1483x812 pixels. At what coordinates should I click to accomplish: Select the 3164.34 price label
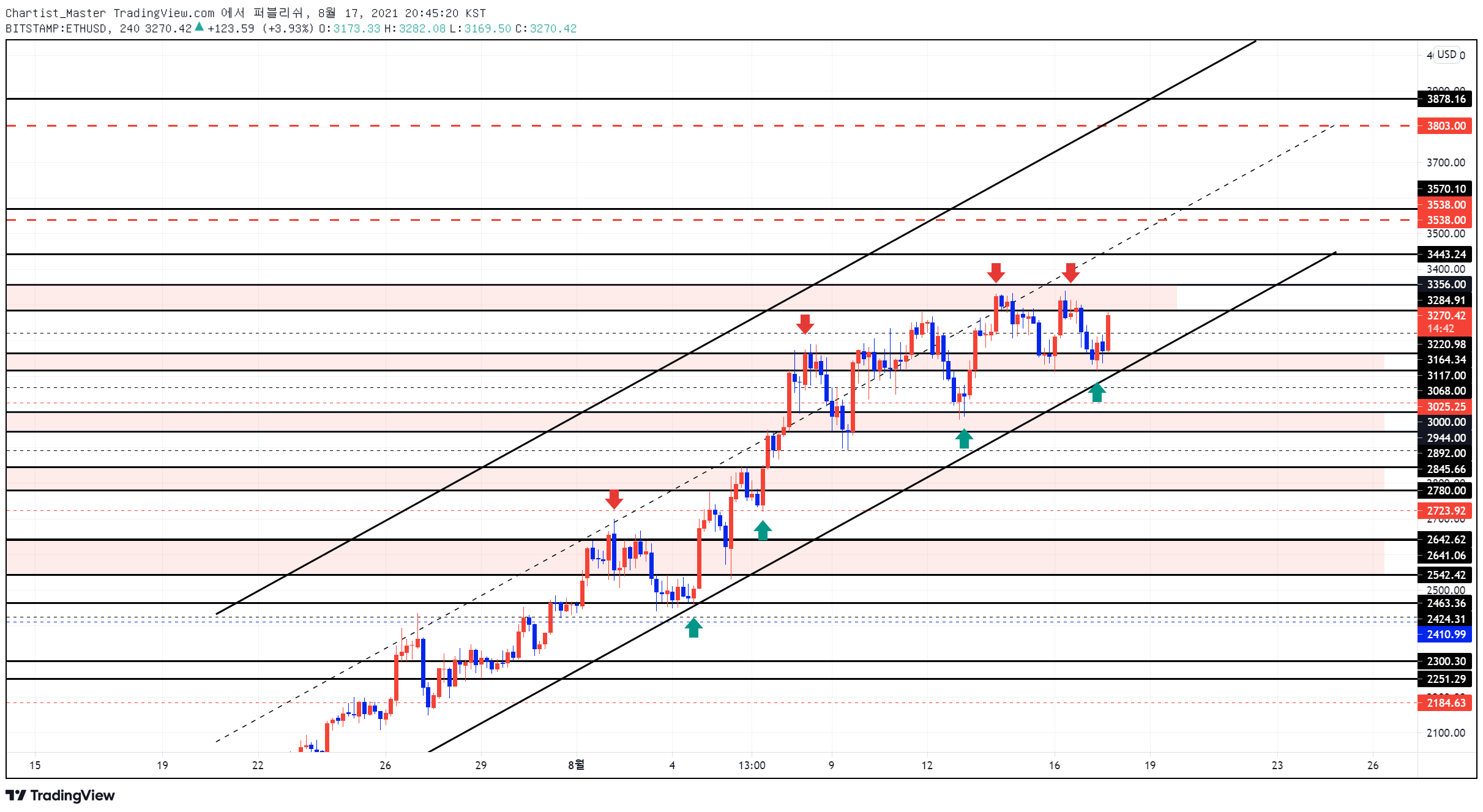click(1445, 360)
